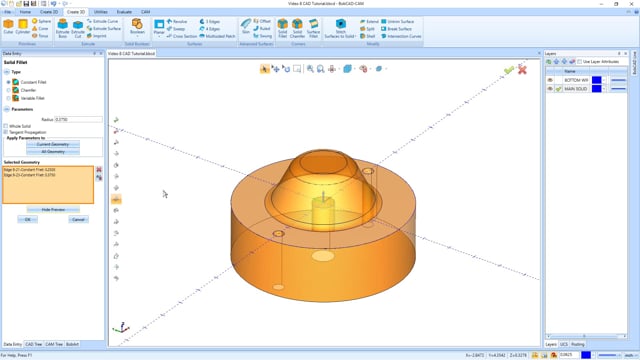This screenshot has width=640, height=360.
Task: Open the Planar surface dropdown
Action: pos(159,37)
